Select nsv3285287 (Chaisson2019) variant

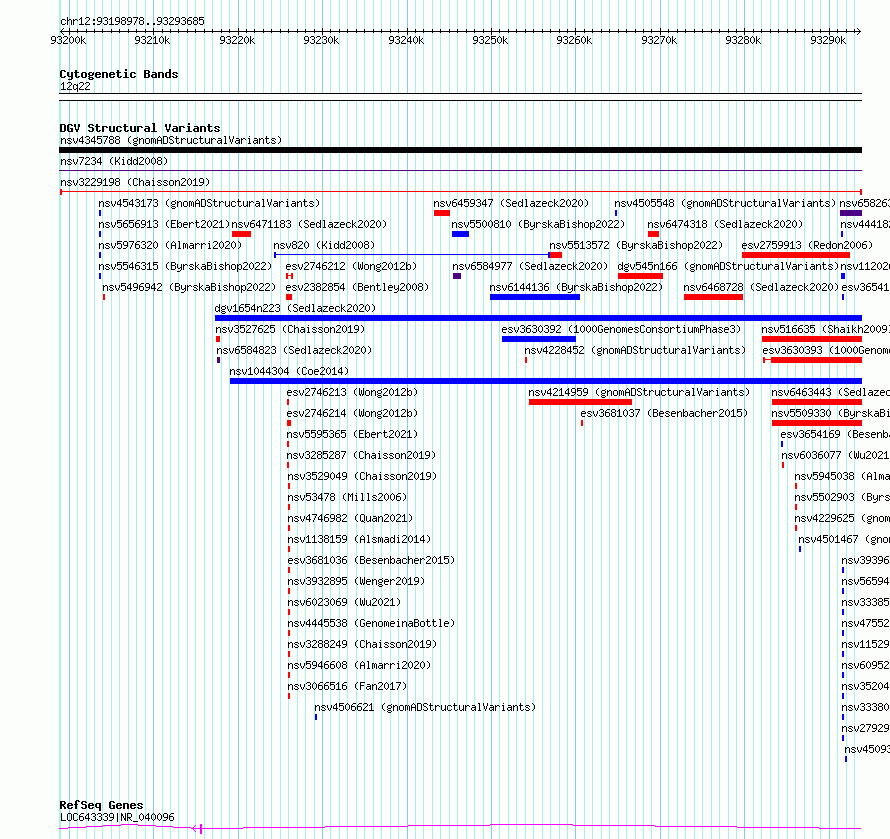point(361,455)
